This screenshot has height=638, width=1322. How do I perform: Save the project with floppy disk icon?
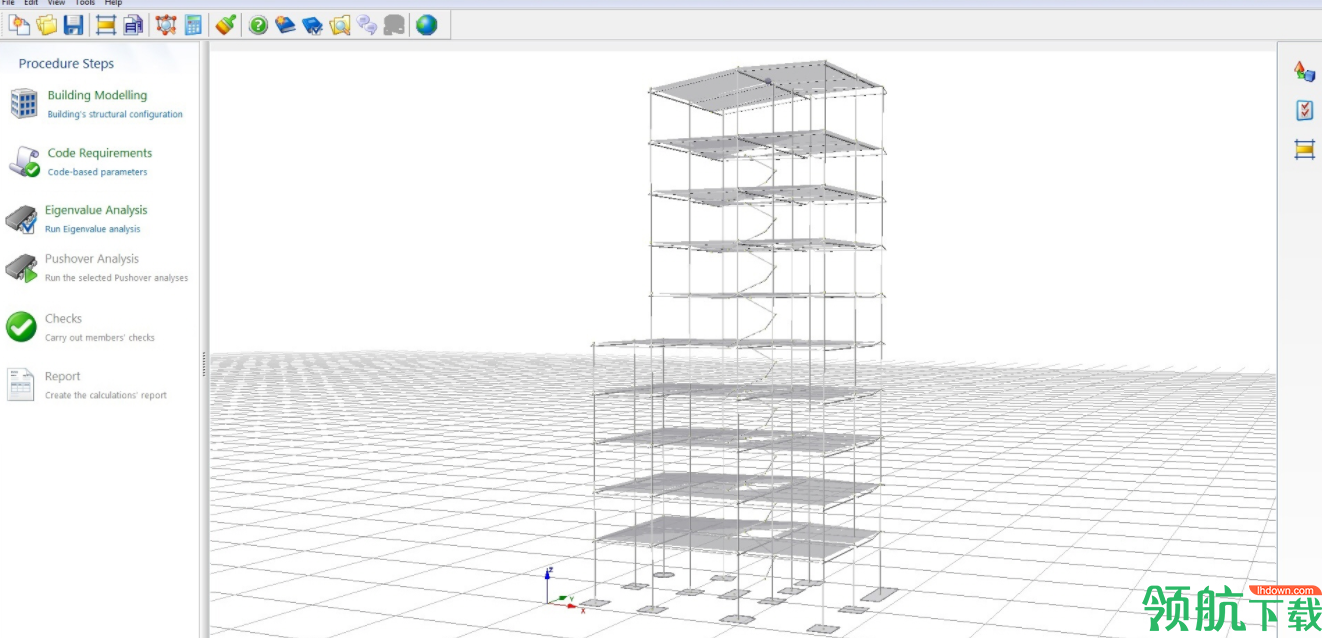coord(74,25)
